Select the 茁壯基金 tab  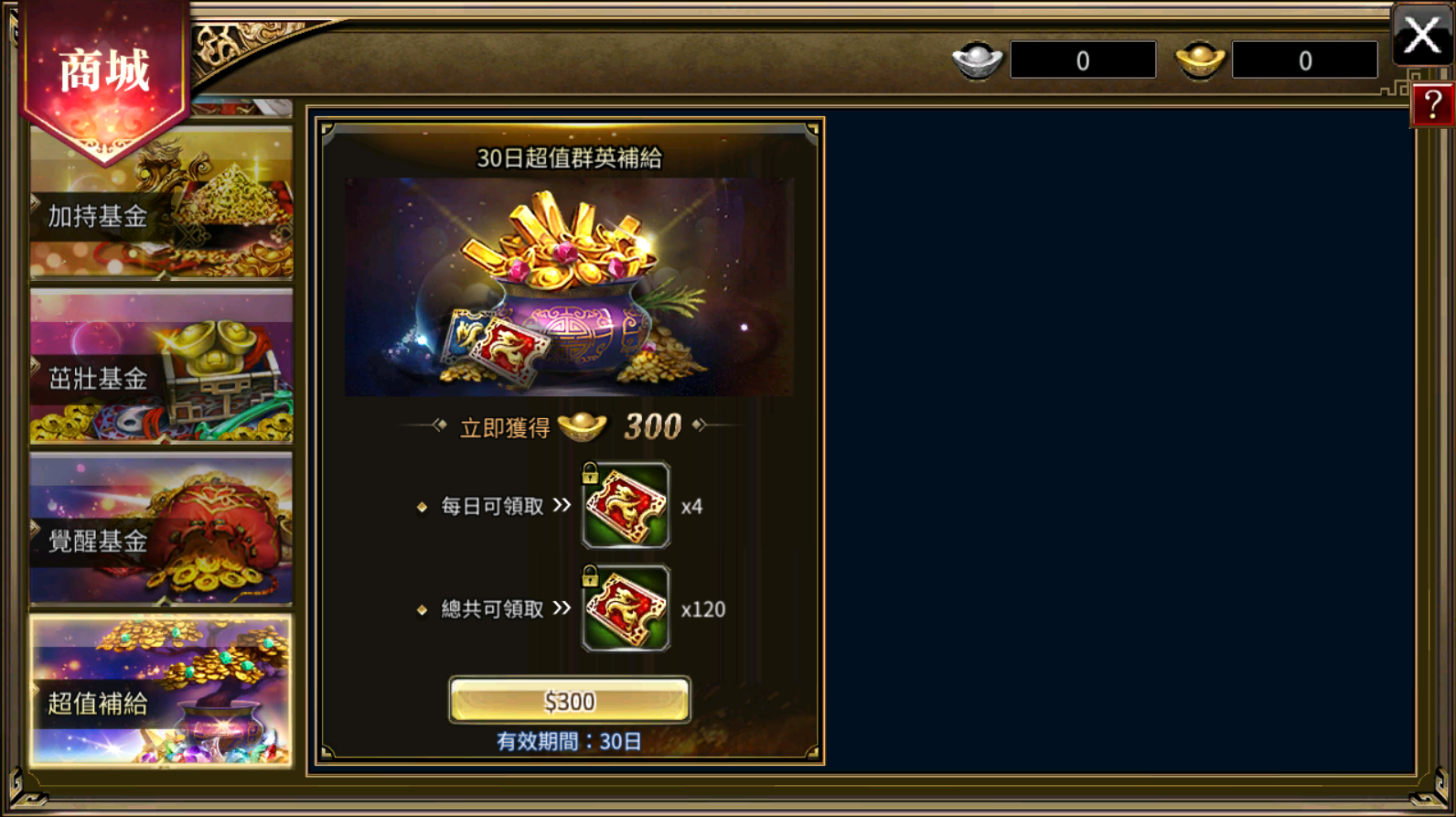pyautogui.click(x=161, y=366)
